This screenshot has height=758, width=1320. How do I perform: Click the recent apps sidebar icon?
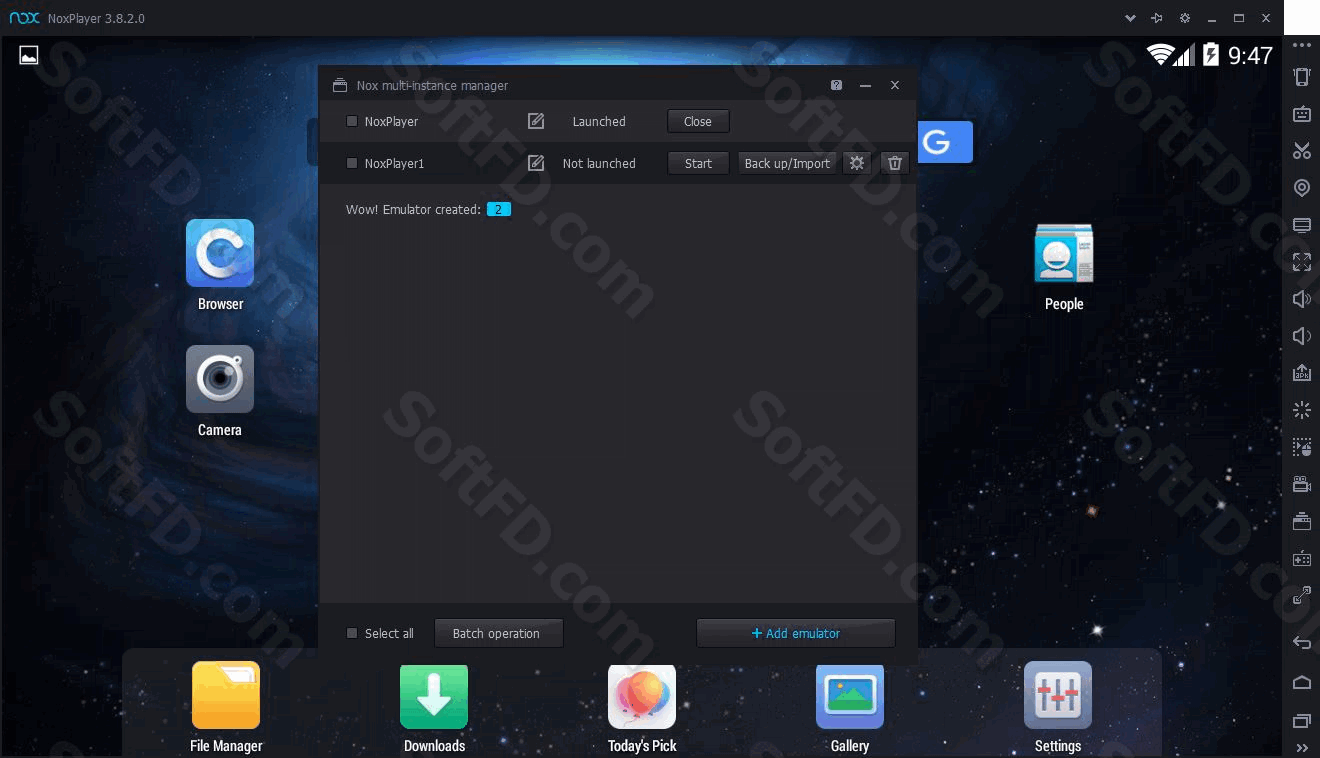click(x=1301, y=721)
